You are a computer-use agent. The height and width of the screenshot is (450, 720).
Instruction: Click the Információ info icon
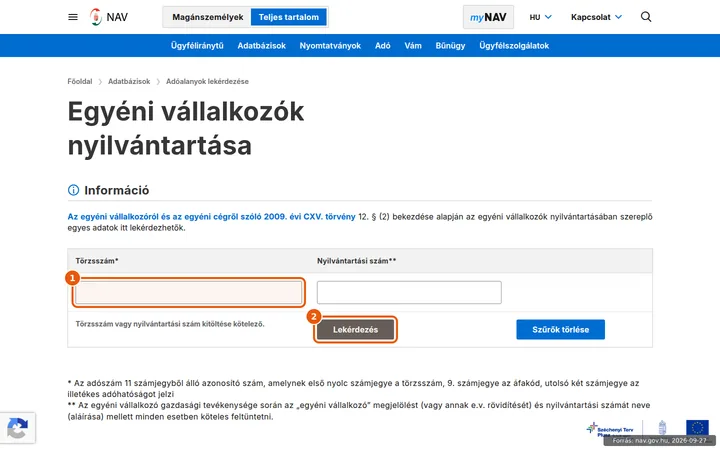[x=73, y=190]
